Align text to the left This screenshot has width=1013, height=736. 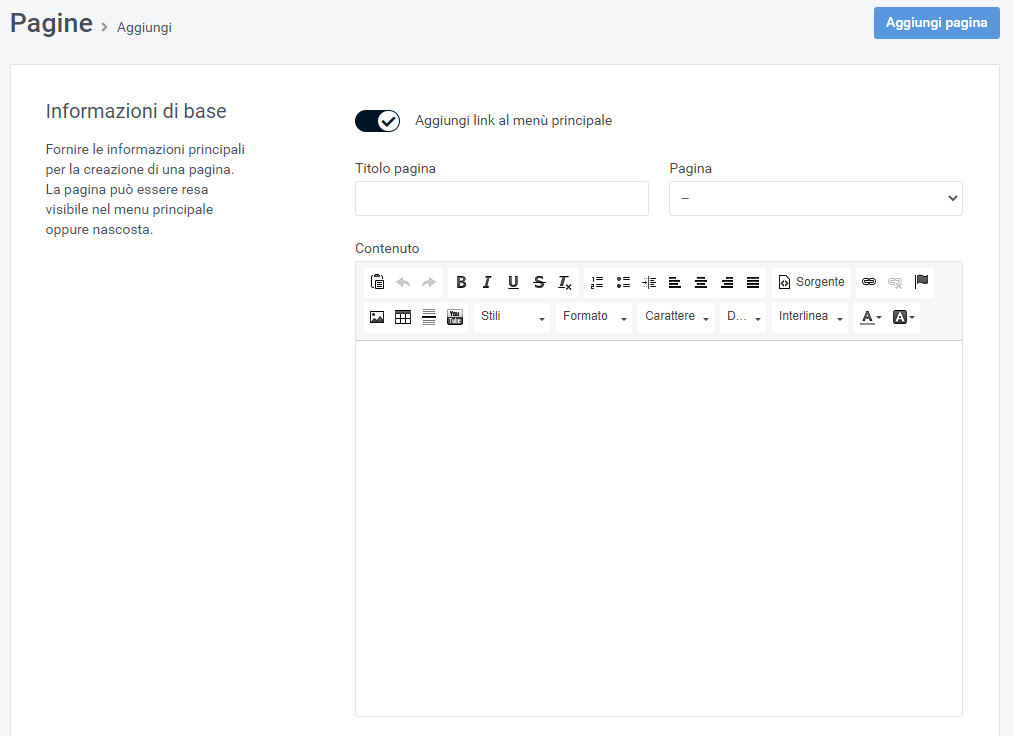click(674, 282)
